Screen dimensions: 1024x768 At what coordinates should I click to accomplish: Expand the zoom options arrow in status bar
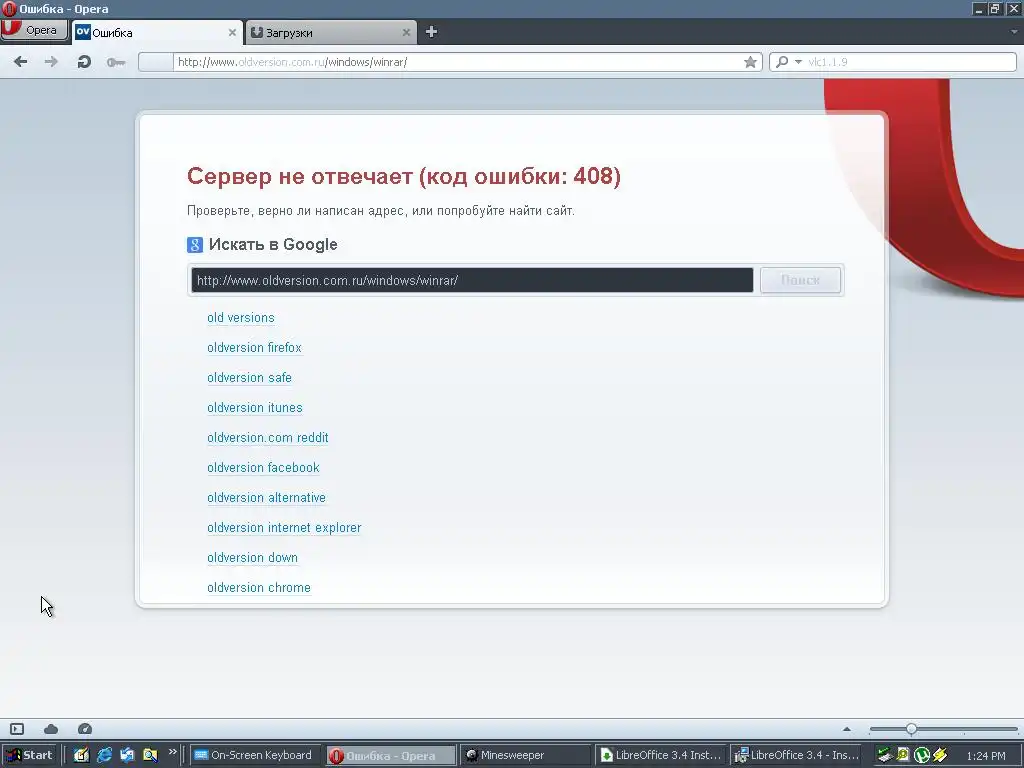[847, 729]
